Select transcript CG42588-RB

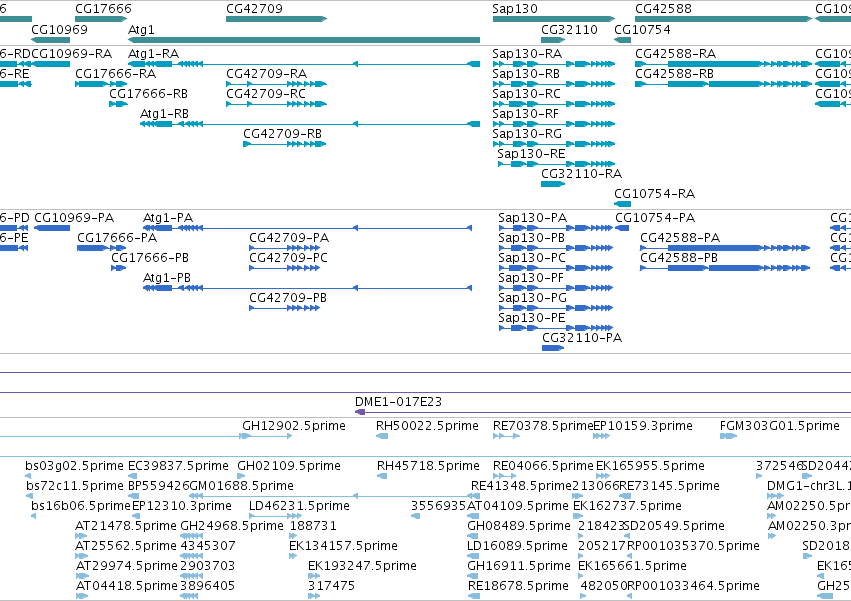click(723, 84)
